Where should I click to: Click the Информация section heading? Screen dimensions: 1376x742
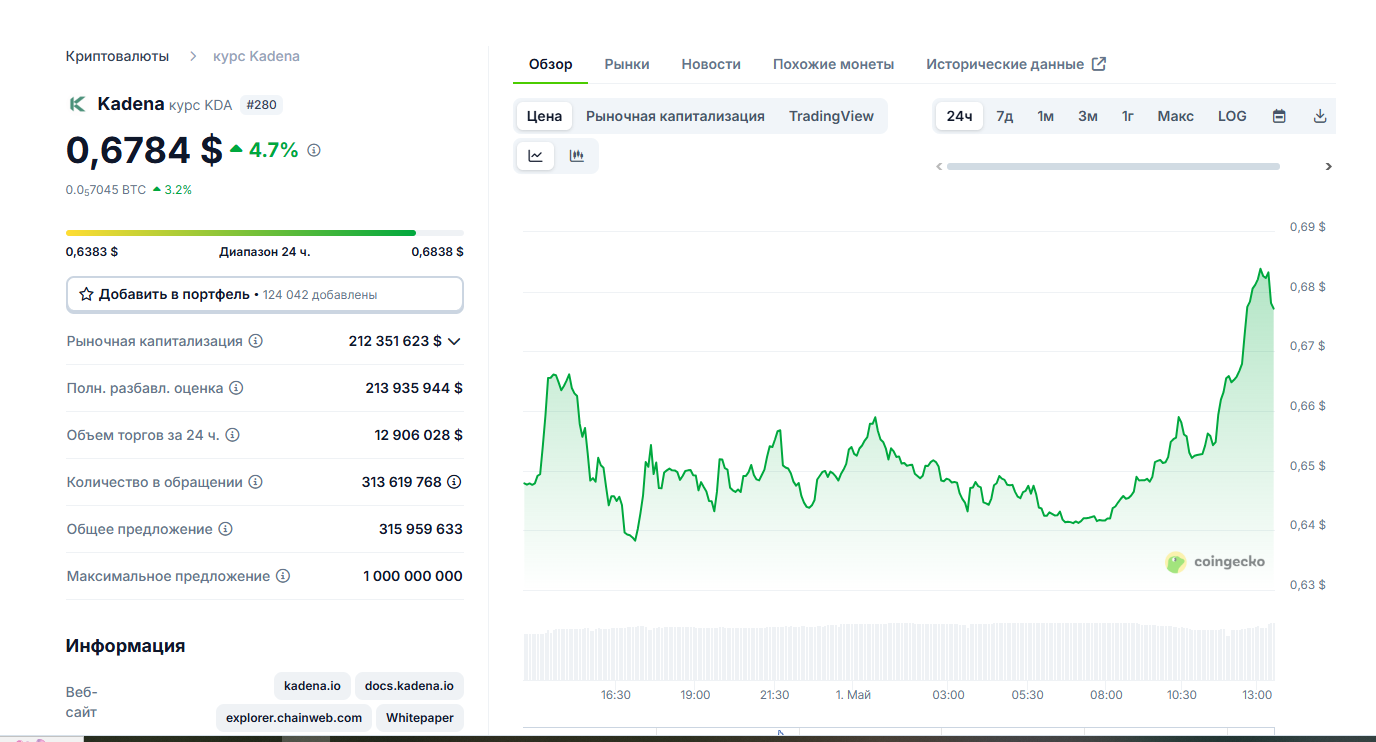pos(126,646)
